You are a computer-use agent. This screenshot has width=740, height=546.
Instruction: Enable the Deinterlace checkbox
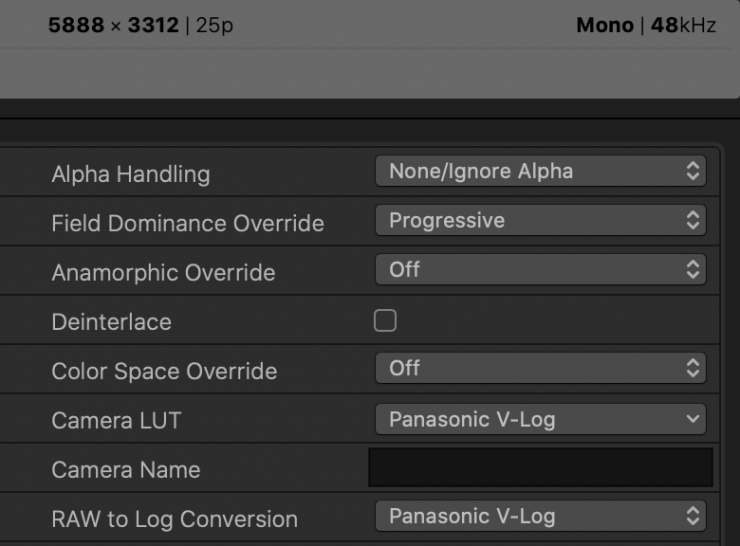point(384,321)
